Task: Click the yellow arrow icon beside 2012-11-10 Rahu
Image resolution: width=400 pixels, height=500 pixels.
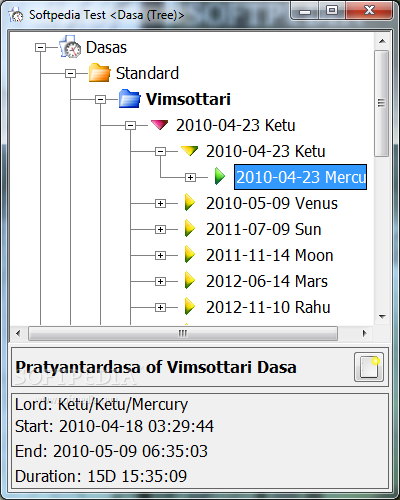Action: pyautogui.click(x=190, y=307)
